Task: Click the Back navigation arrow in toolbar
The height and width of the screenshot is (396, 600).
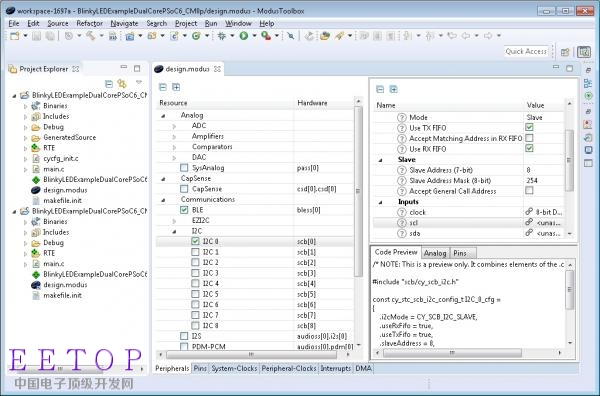Action: click(x=466, y=36)
